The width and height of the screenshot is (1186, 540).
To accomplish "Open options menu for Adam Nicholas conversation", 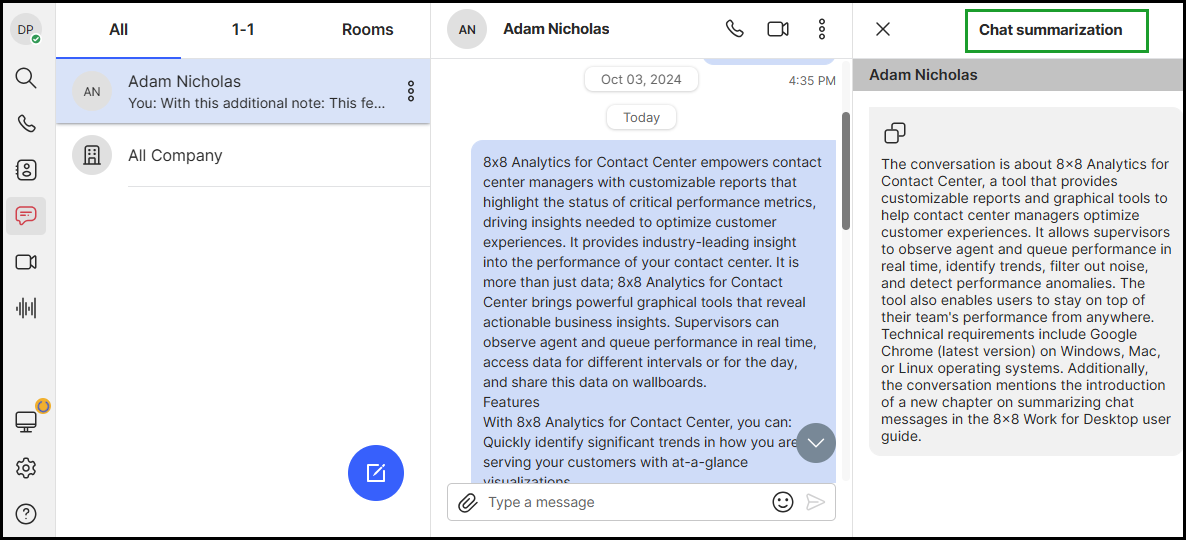I will tap(411, 91).
